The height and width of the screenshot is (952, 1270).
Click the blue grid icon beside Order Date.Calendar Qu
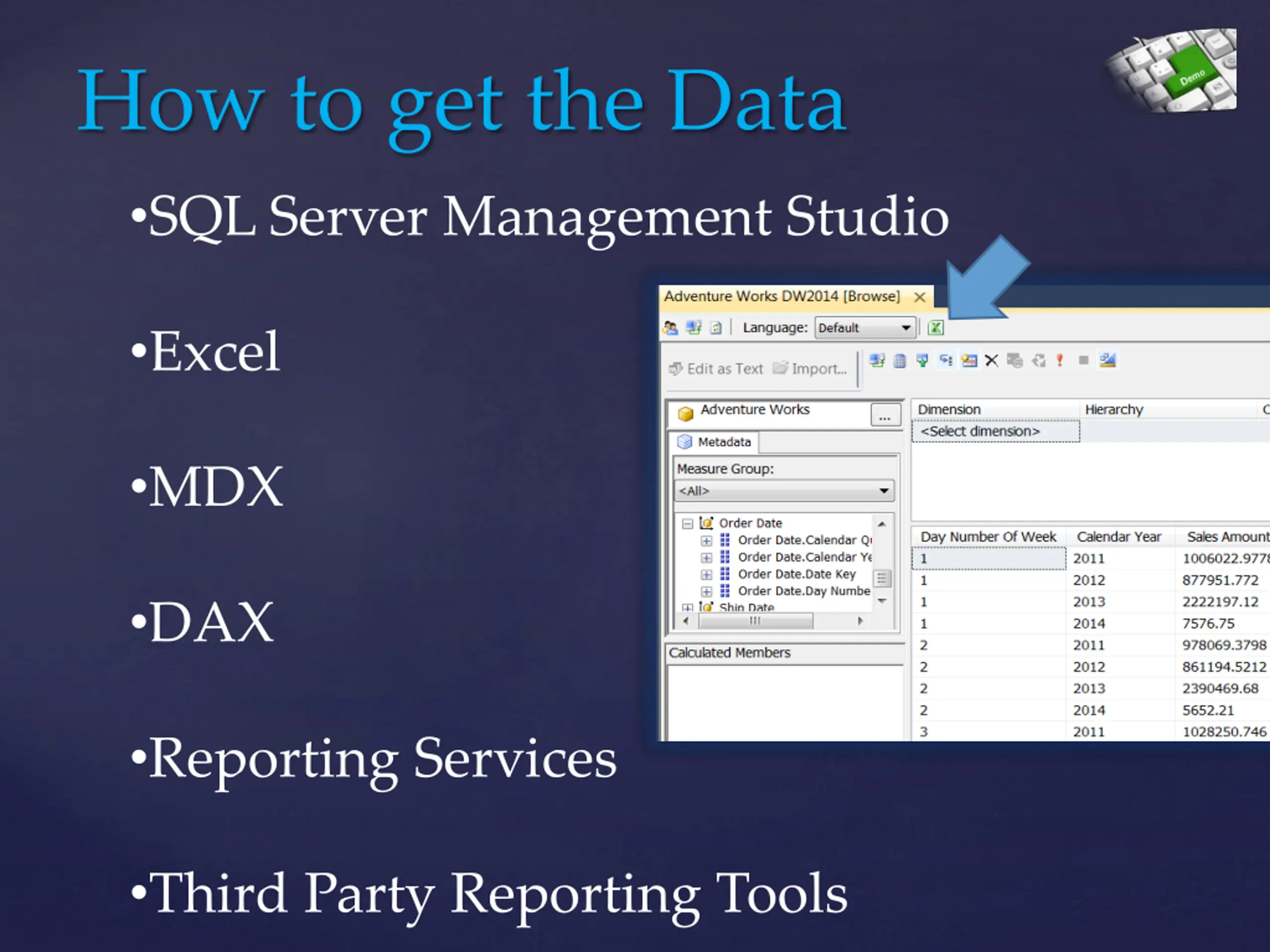pyautogui.click(x=725, y=540)
